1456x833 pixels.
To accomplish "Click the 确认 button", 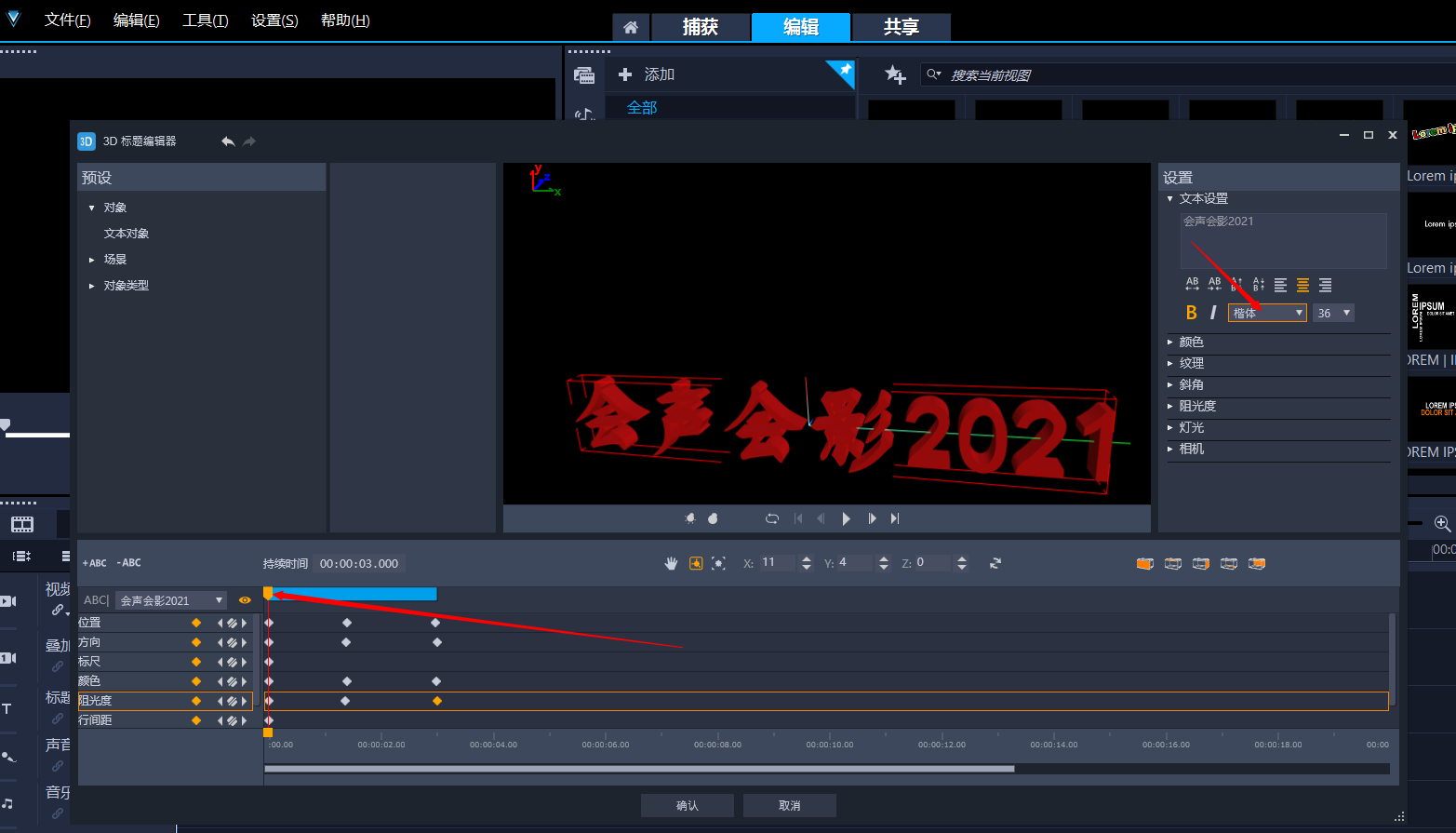I will tap(687, 805).
